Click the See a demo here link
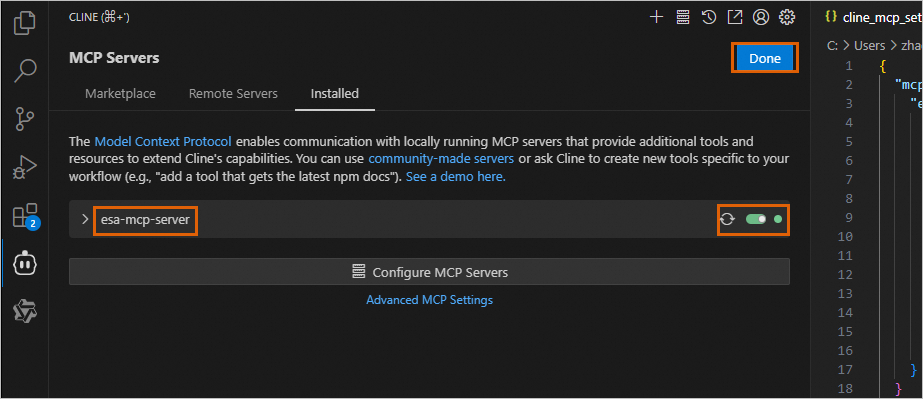 click(x=456, y=177)
